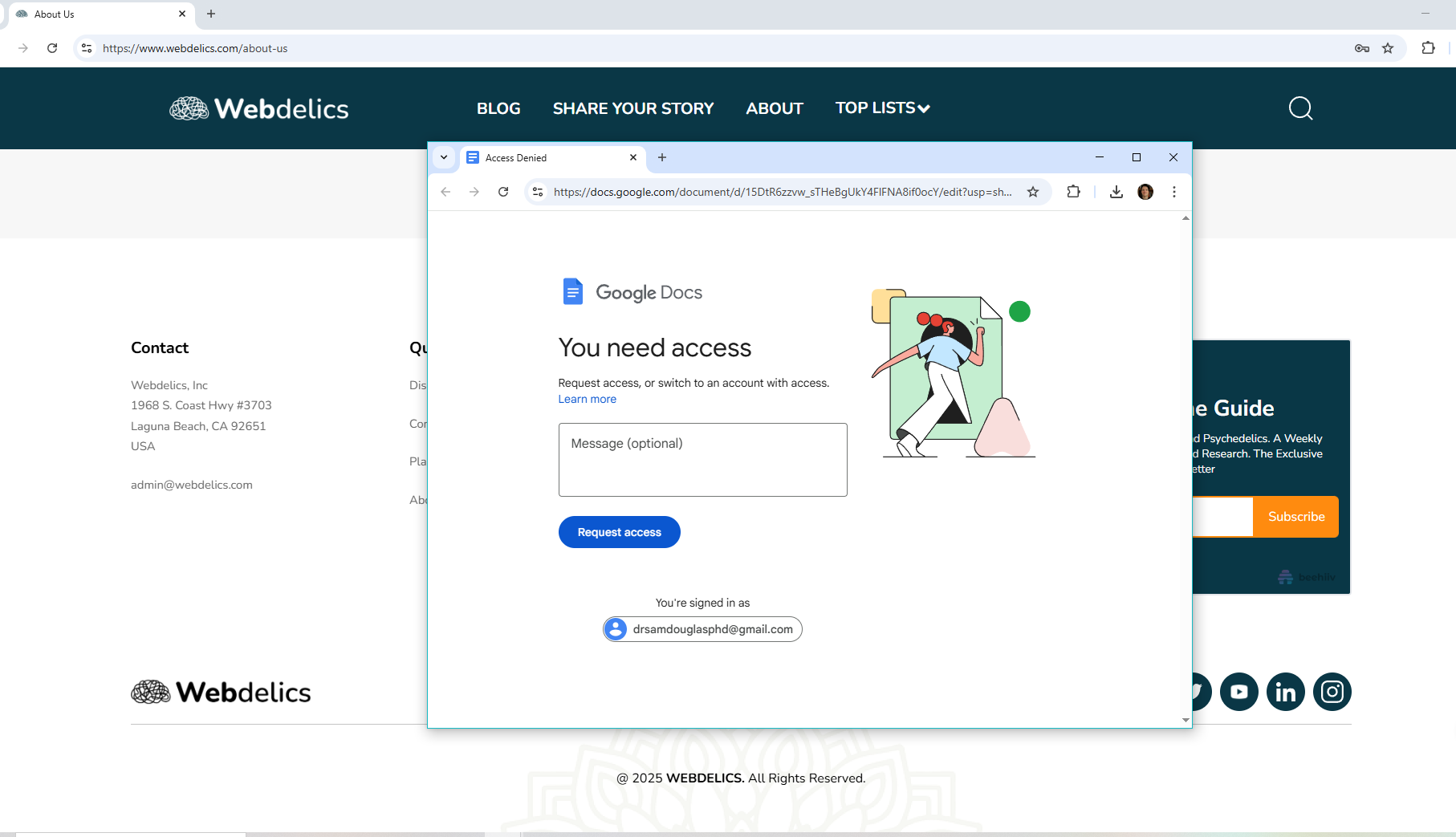The height and width of the screenshot is (837, 1456).
Task: Open the Learn more link
Action: click(x=588, y=399)
